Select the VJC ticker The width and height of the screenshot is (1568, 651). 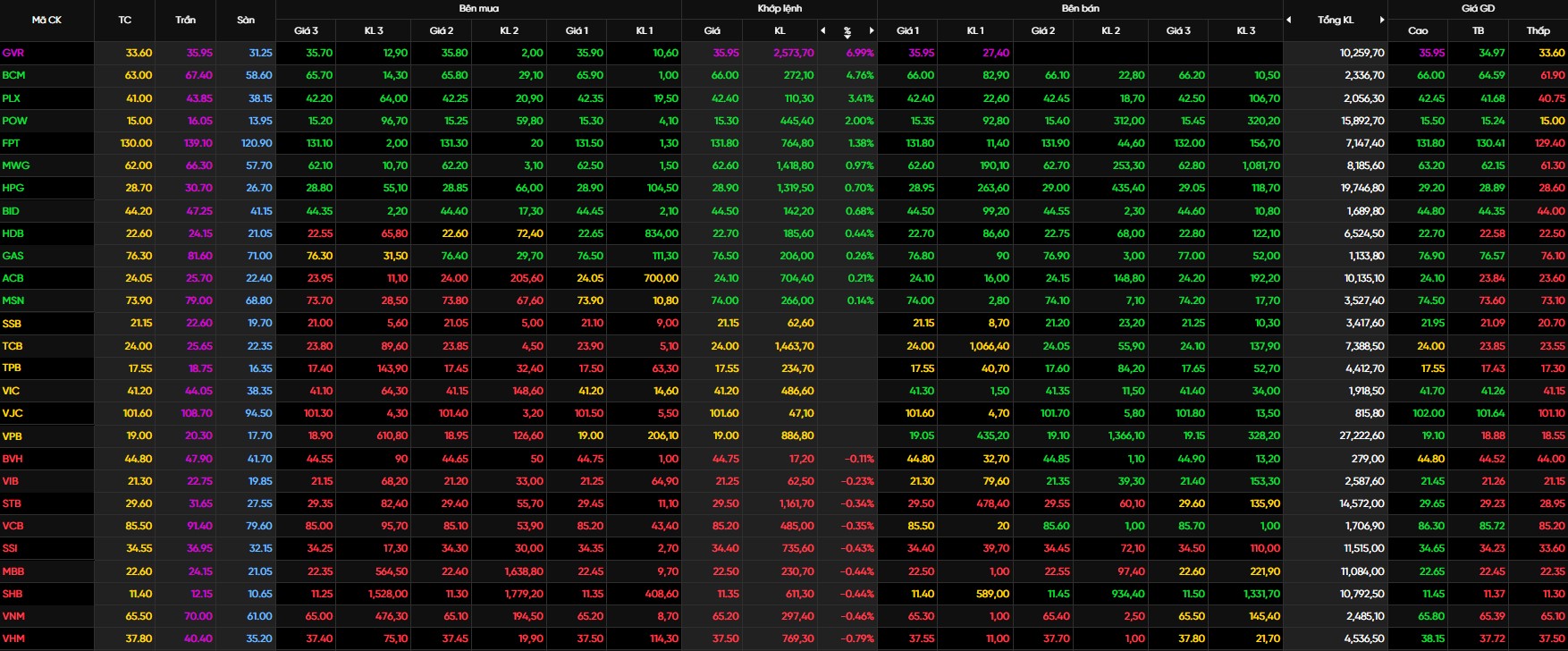pos(12,413)
